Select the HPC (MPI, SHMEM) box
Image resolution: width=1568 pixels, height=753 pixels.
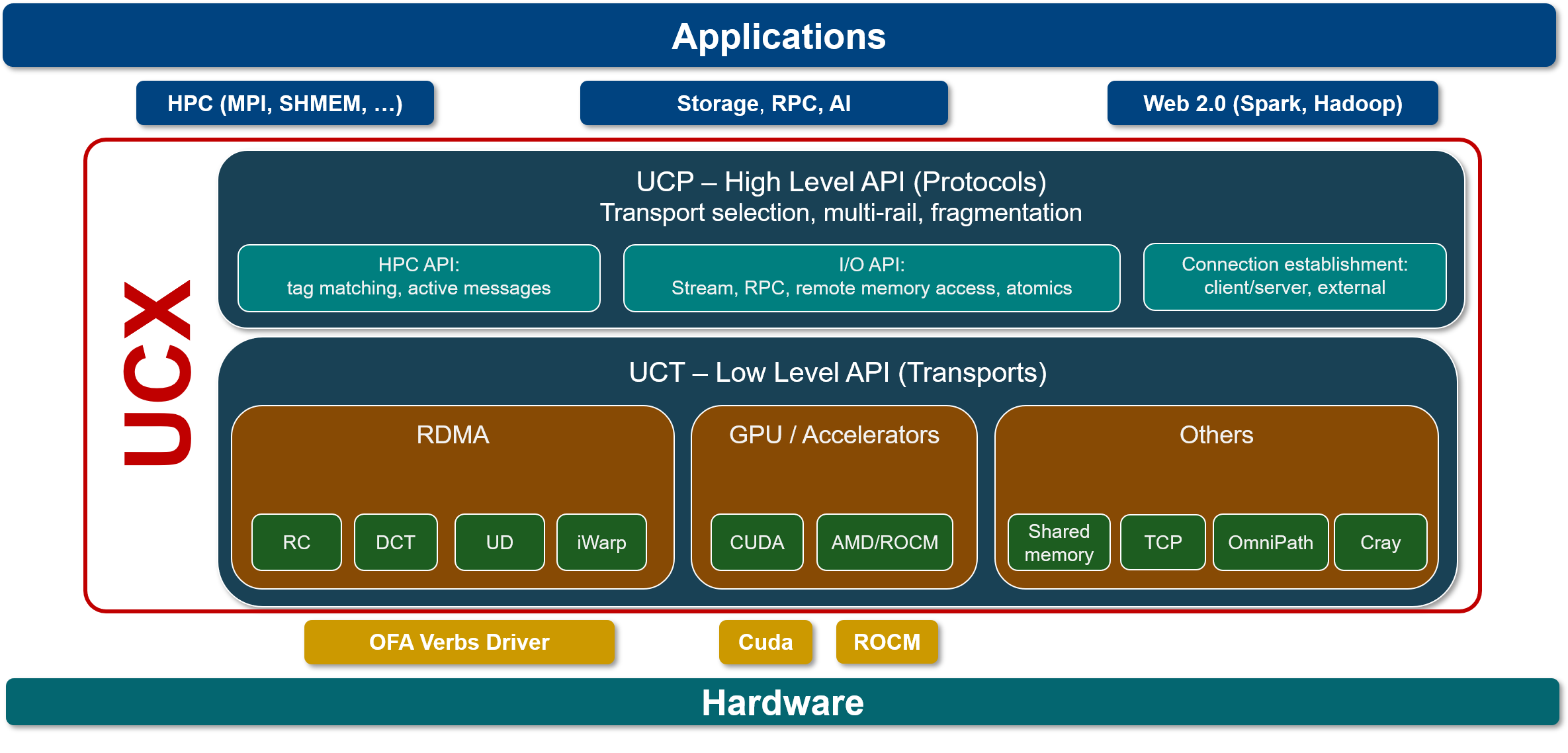click(284, 103)
